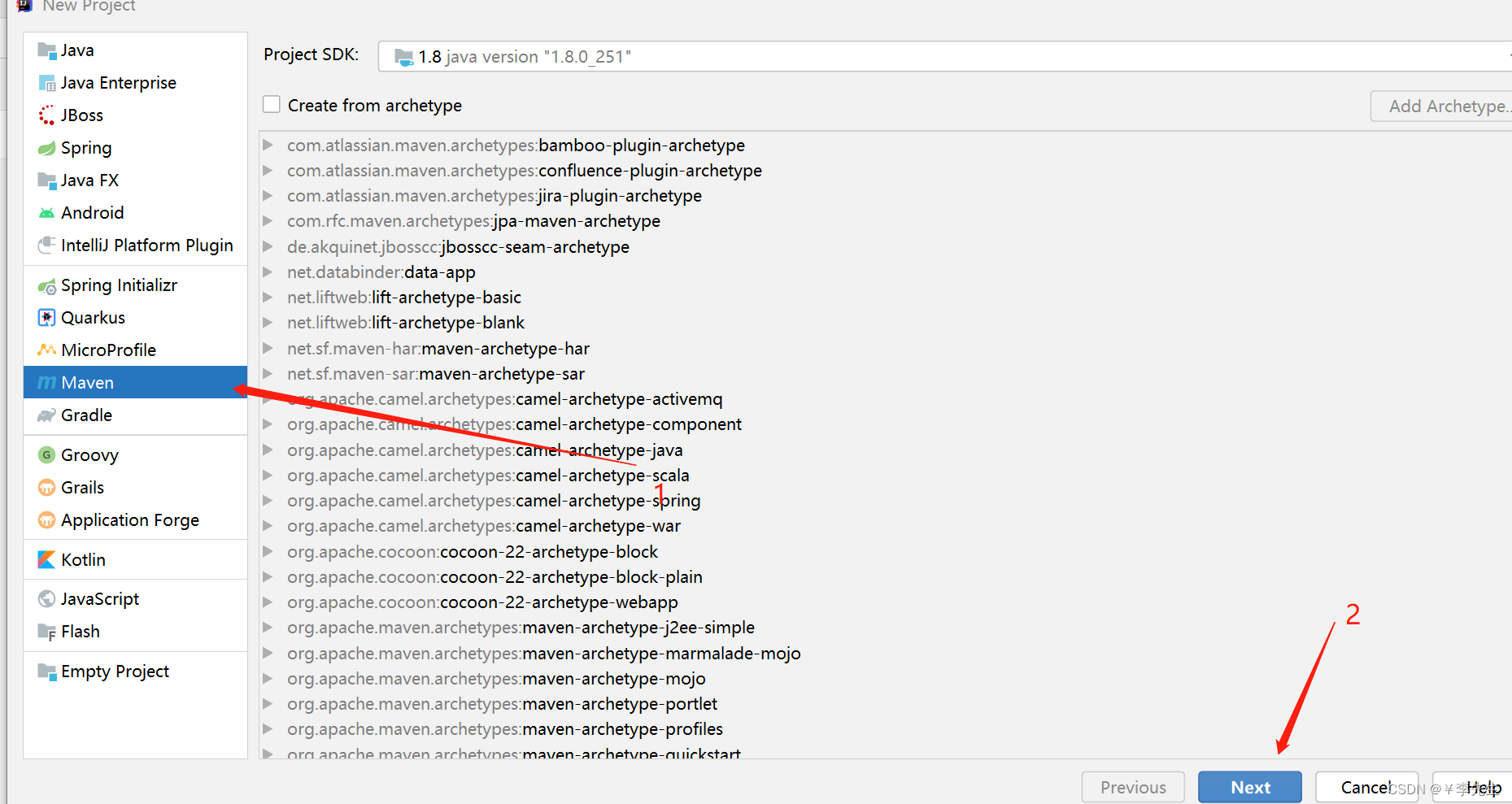Click the Spring Initializr icon
Screen dimensions: 1512x804
47,285
